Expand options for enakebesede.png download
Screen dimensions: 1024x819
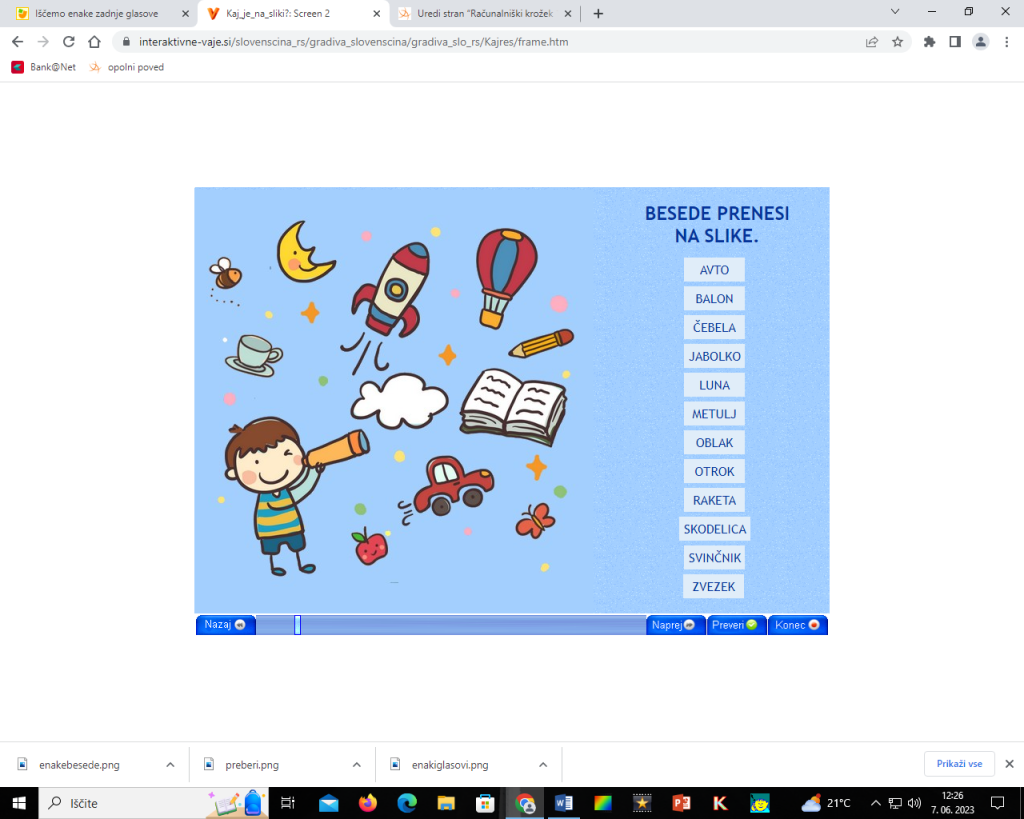click(x=170, y=765)
